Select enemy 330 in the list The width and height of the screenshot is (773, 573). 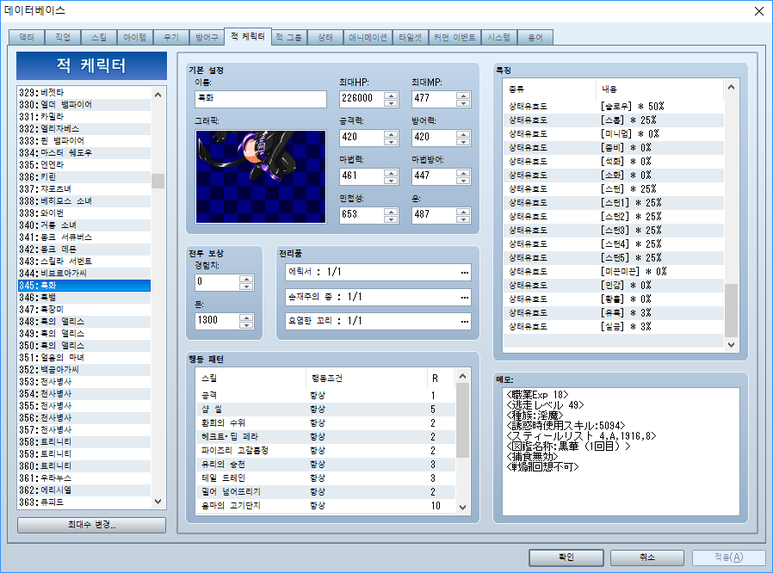[84, 105]
